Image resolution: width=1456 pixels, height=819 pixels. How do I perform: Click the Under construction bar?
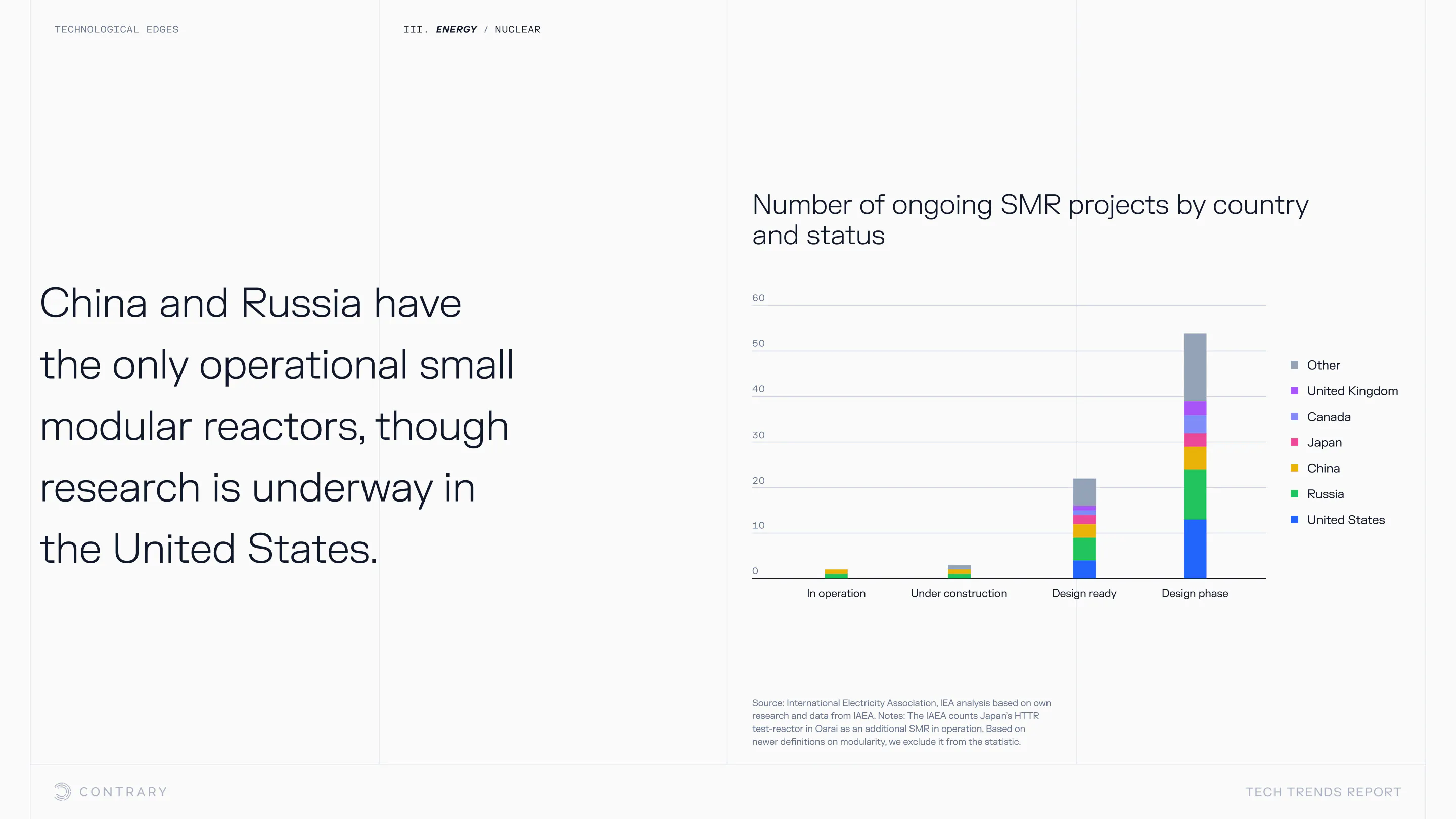click(x=959, y=571)
